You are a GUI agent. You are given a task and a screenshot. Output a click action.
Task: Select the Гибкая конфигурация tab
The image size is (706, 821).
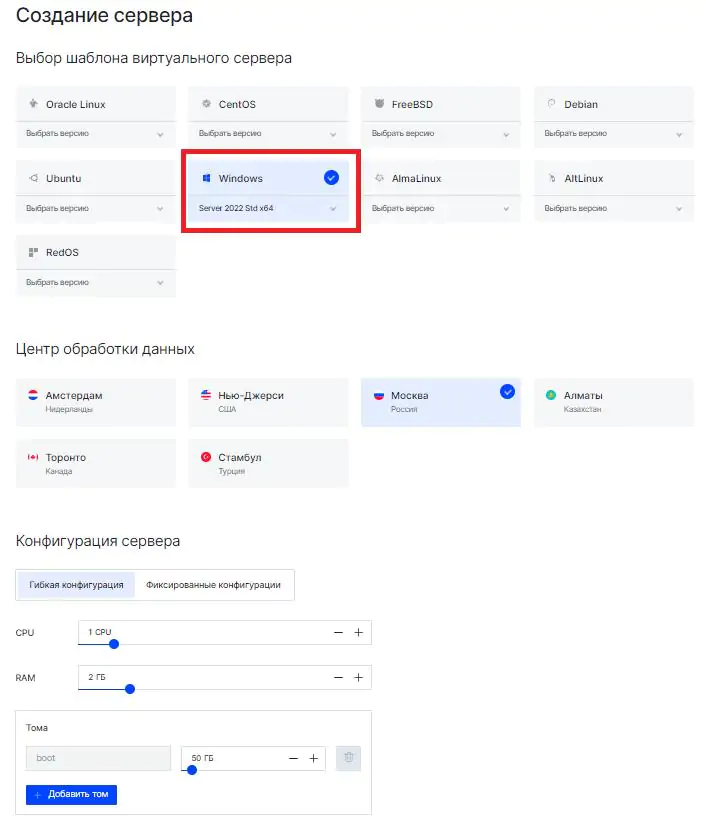[76, 585]
